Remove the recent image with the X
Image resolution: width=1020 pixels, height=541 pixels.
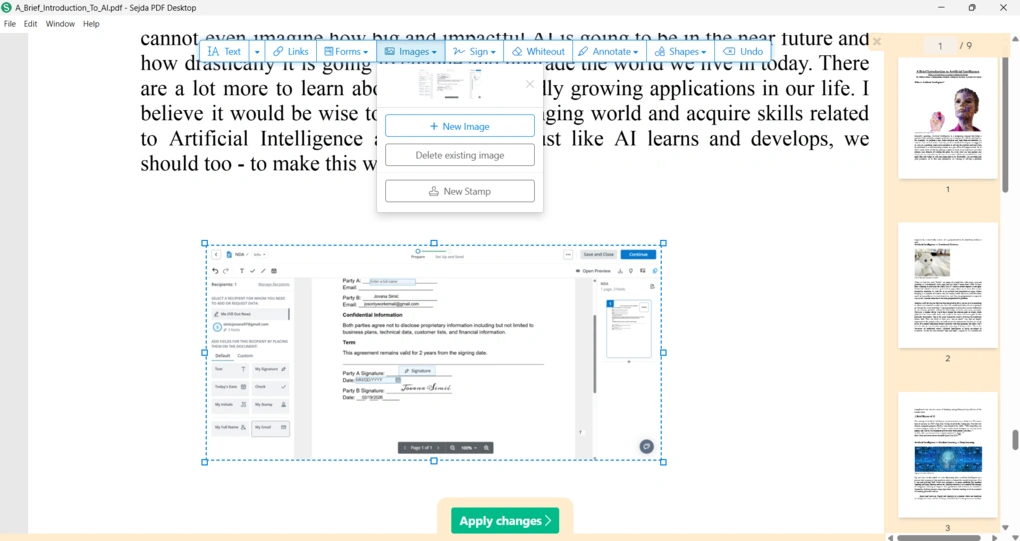pyautogui.click(x=530, y=84)
